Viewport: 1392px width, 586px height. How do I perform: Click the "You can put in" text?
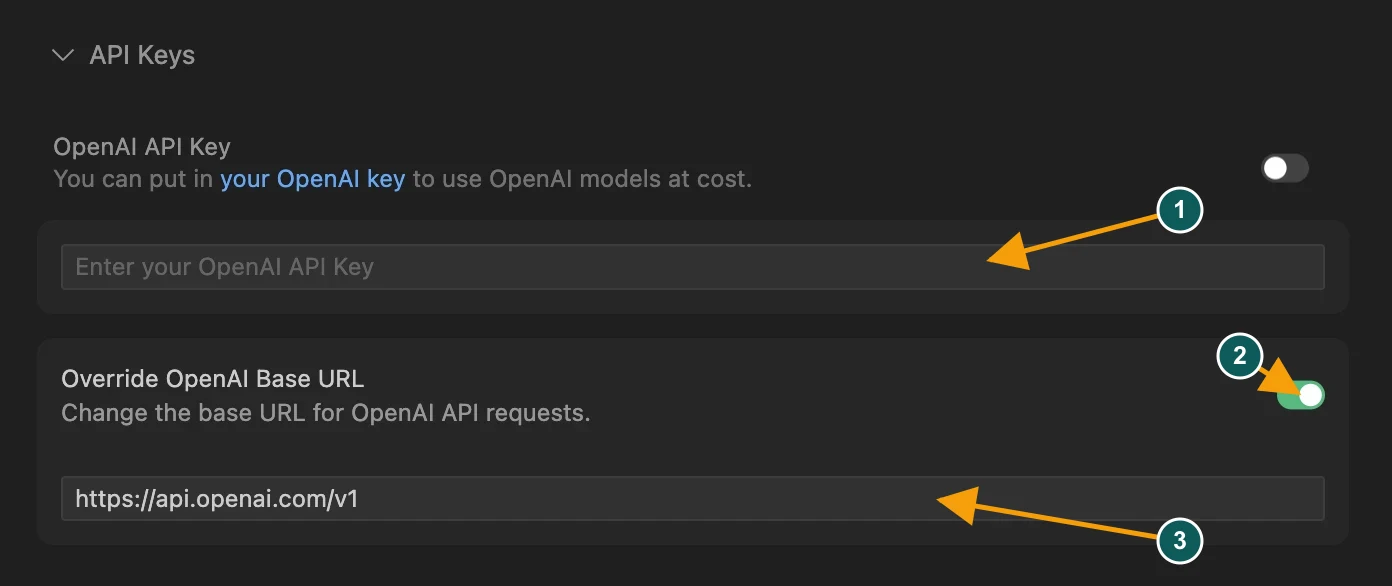pyautogui.click(x=134, y=180)
